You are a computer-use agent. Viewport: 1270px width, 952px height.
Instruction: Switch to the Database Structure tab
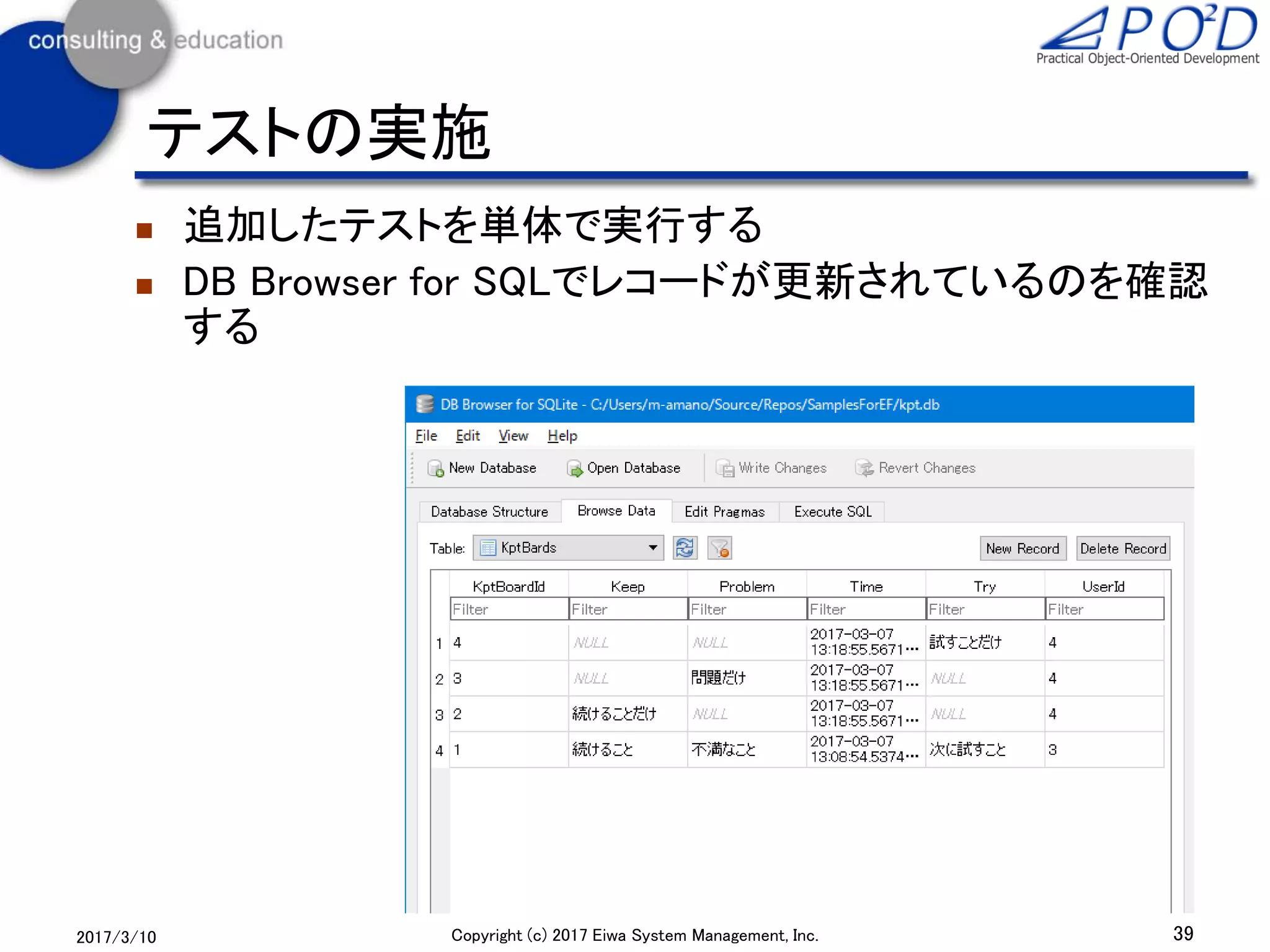490,511
